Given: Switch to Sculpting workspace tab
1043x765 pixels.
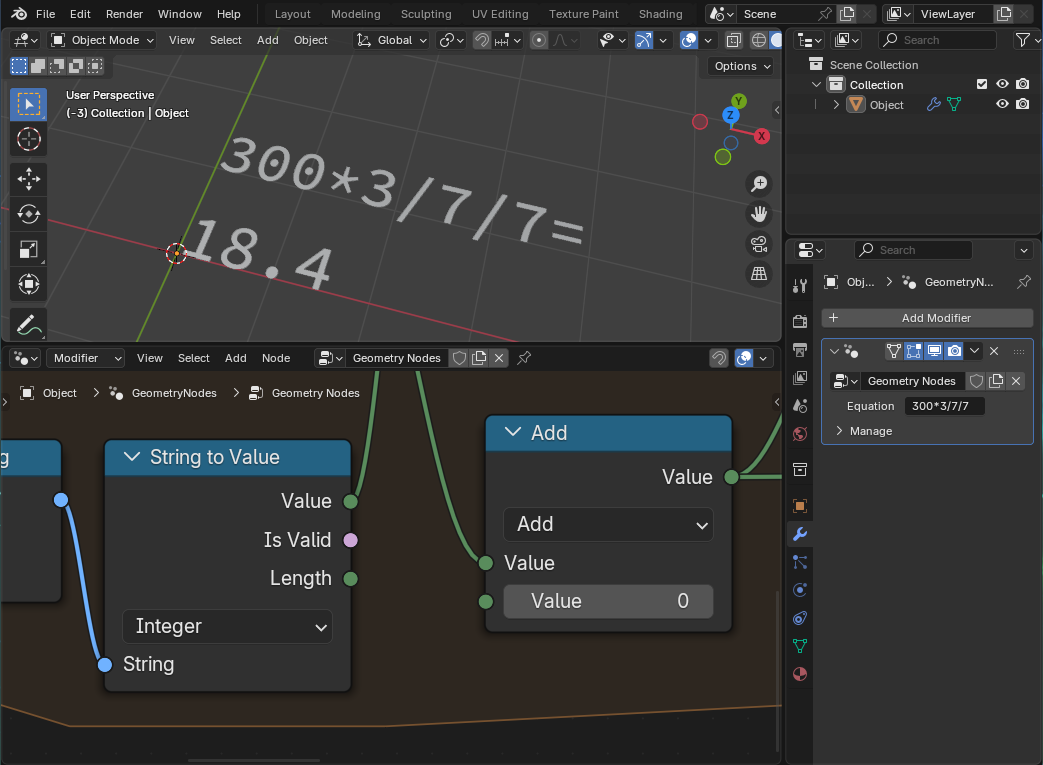Looking at the screenshot, I should coord(426,14).
